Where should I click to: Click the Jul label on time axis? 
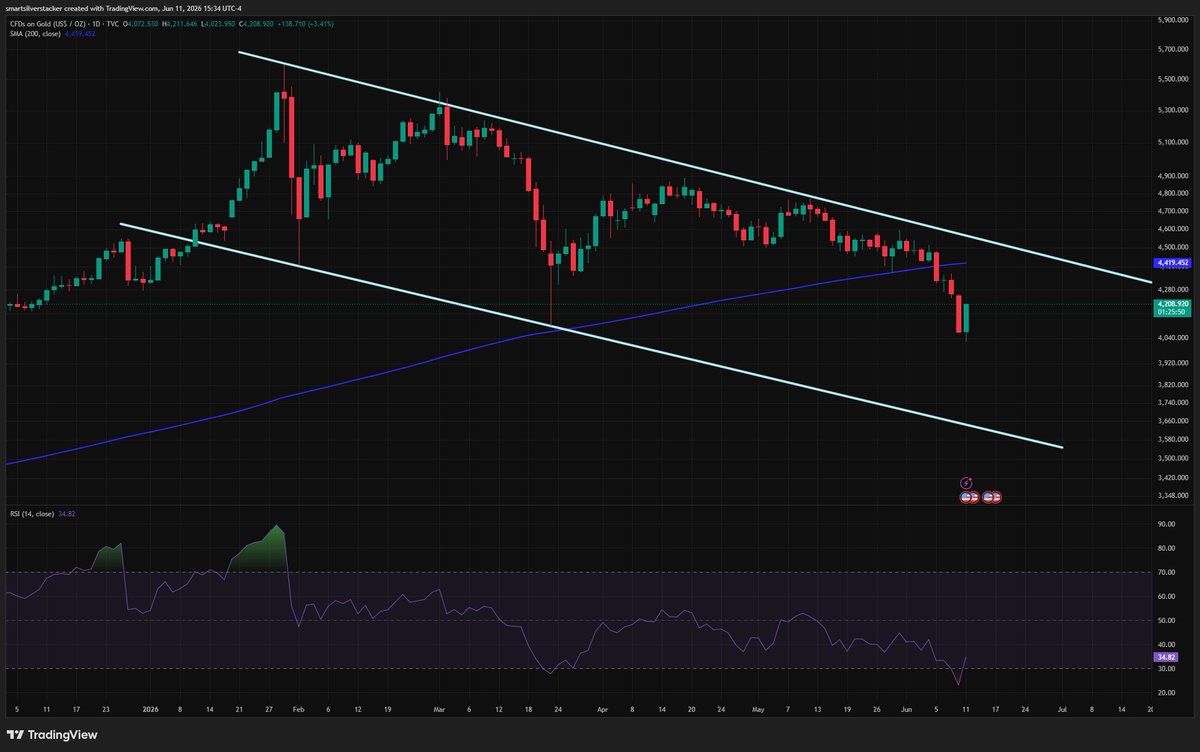[x=1060, y=708]
